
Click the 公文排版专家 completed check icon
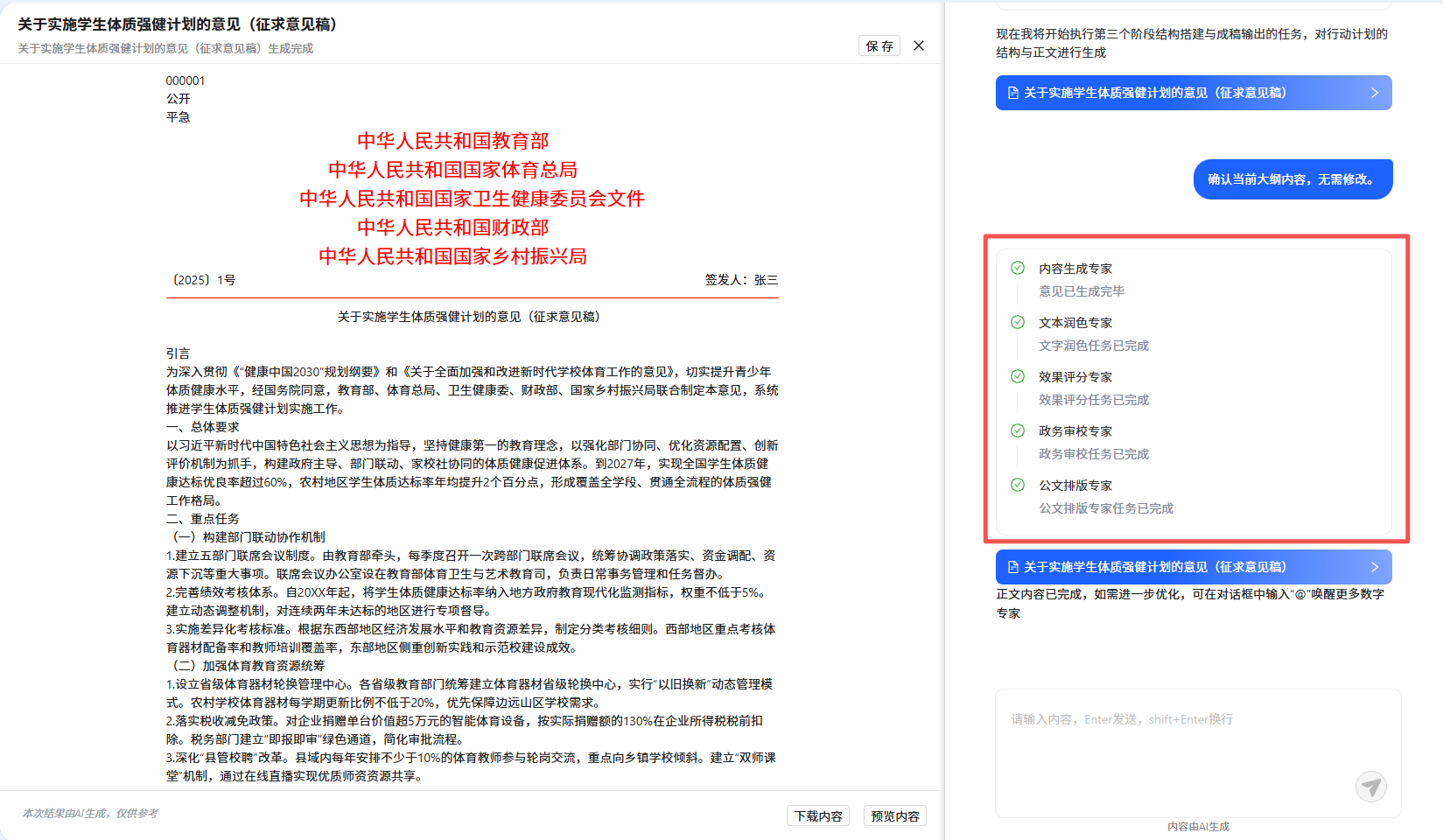coord(1018,485)
